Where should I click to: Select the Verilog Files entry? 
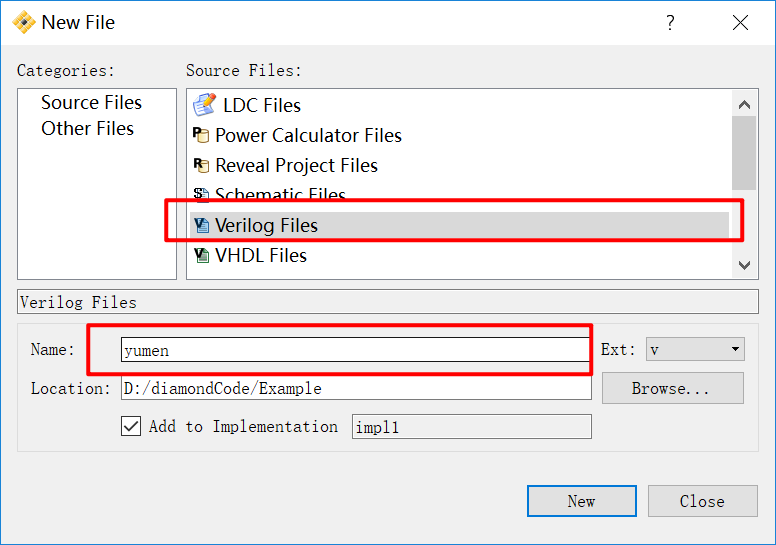click(459, 225)
